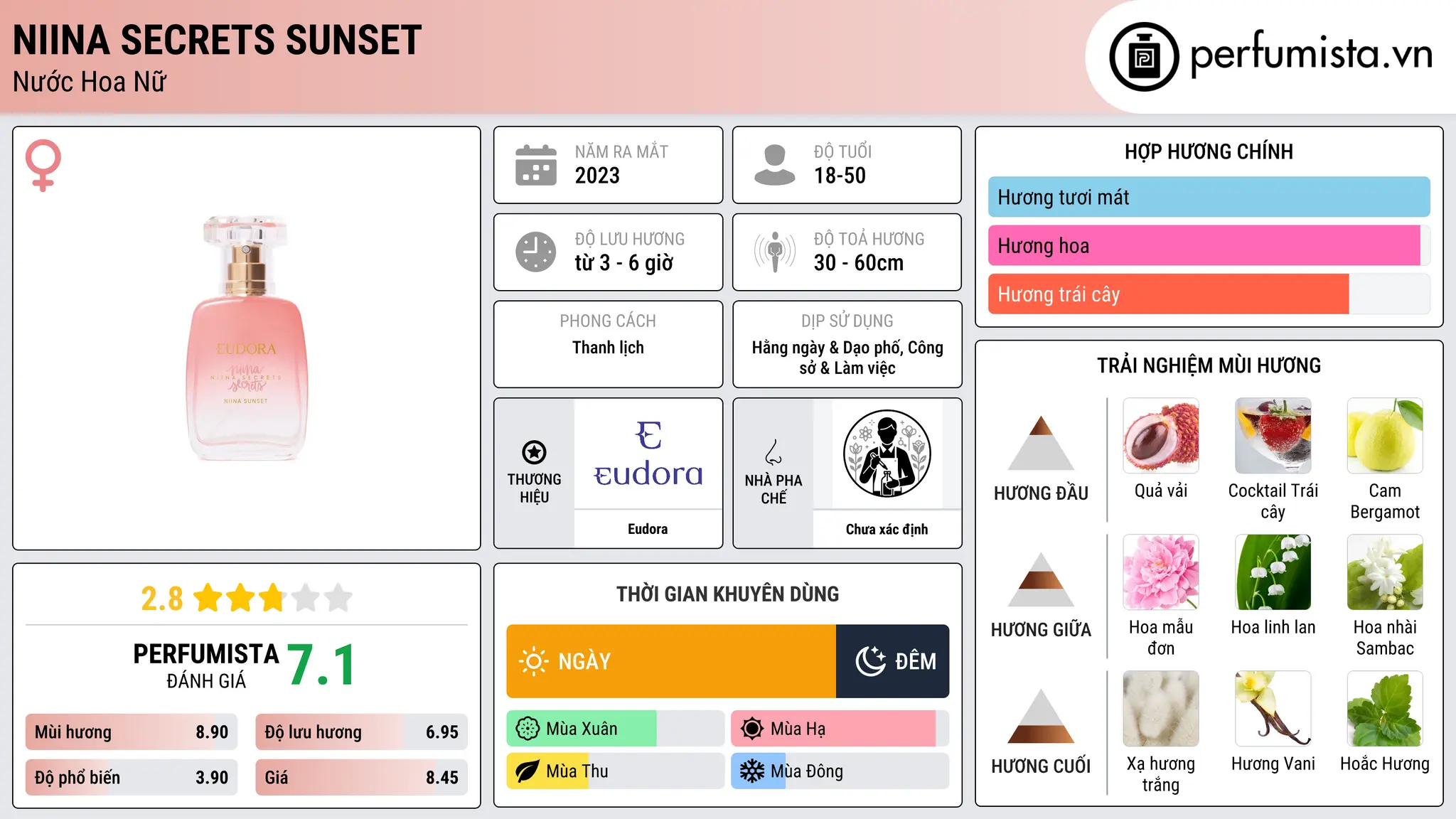The width and height of the screenshot is (1456, 819).
Task: Click the Nước Hoa Nữ subtitle
Action: 90,82
